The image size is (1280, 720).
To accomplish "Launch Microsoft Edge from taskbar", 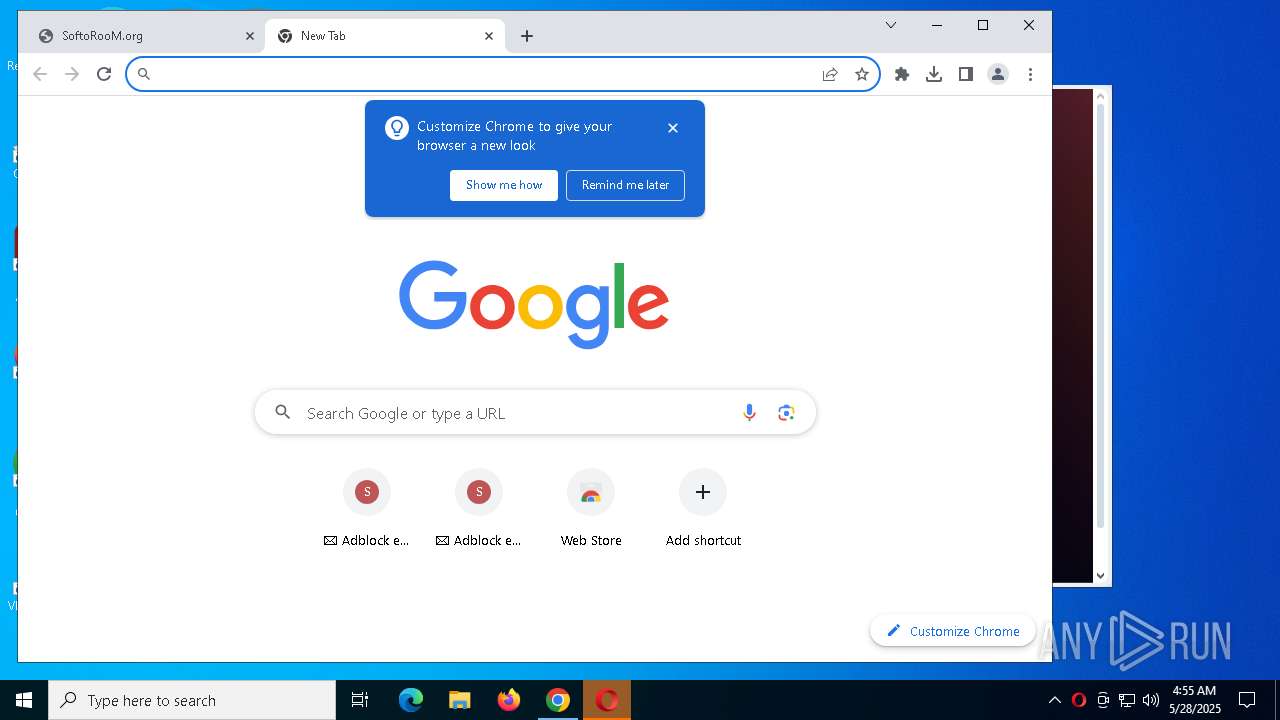I will click(x=411, y=700).
